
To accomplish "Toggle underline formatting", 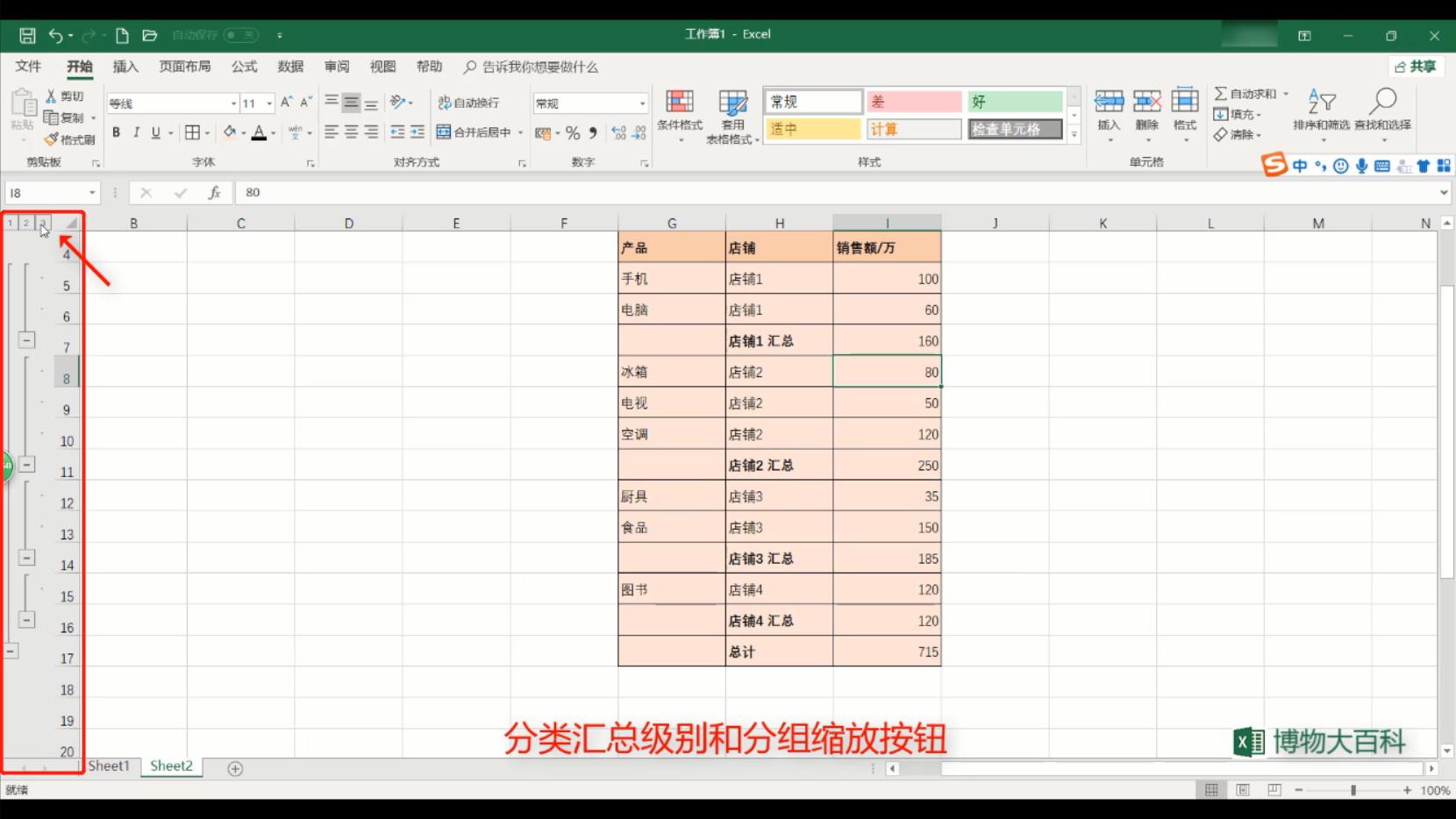I will tap(155, 132).
